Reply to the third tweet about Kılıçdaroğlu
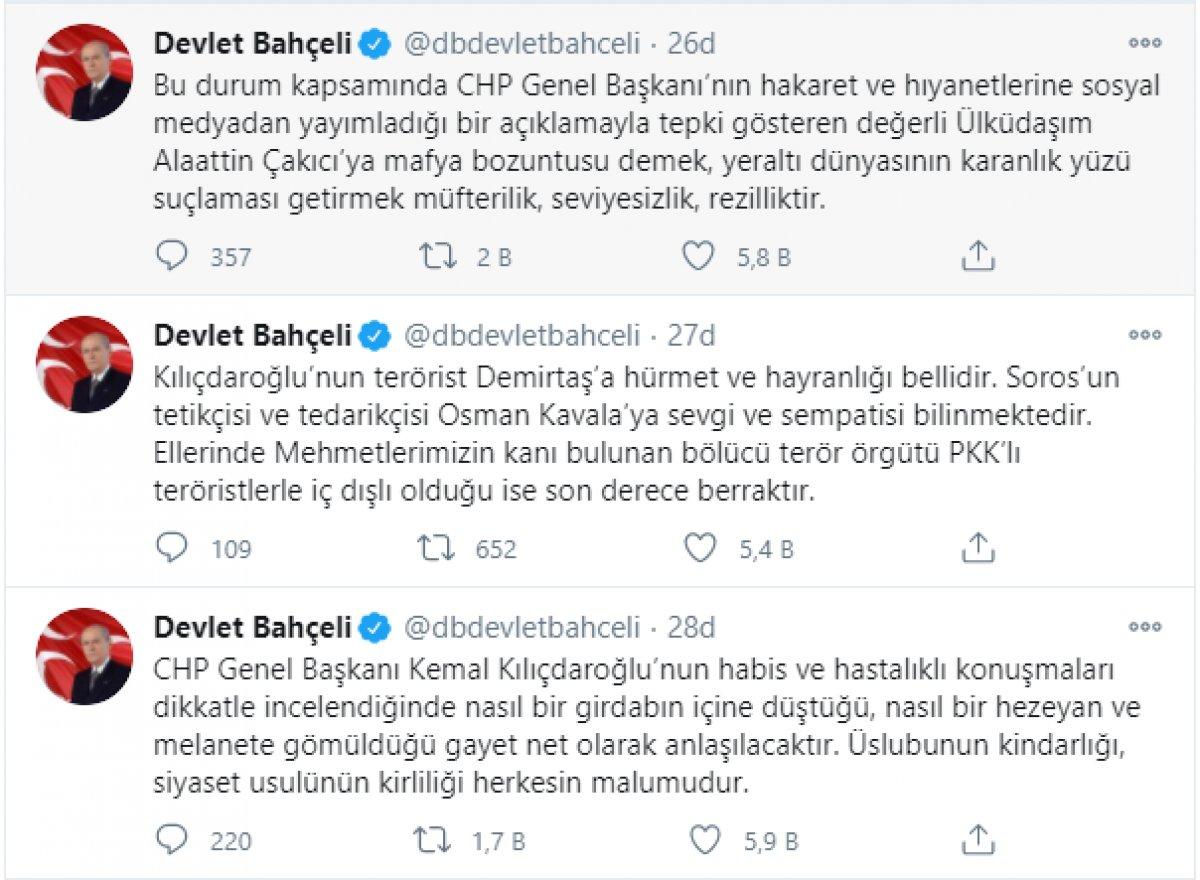The image size is (1200, 880). click(170, 841)
